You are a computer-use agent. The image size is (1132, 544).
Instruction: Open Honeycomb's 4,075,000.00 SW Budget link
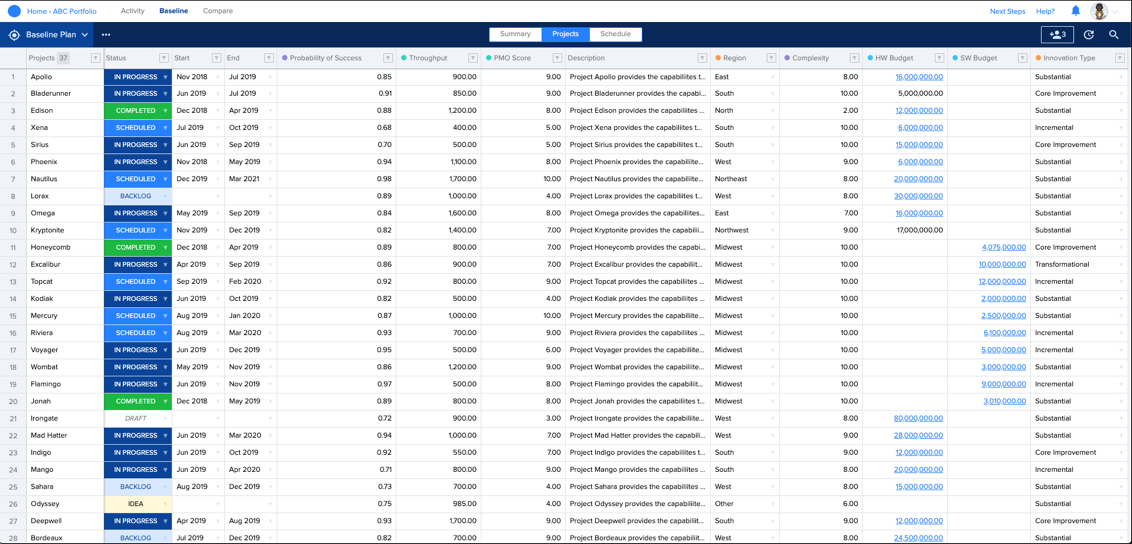click(x=1003, y=247)
